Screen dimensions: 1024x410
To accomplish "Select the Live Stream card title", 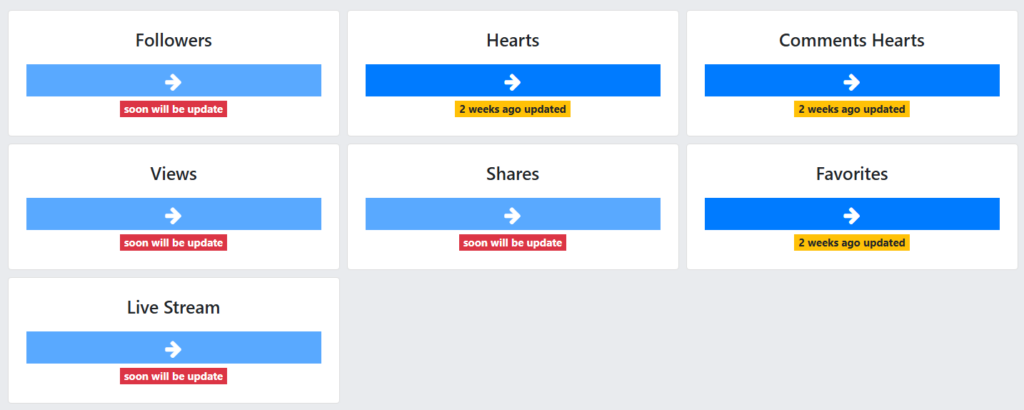I will pyautogui.click(x=174, y=308).
